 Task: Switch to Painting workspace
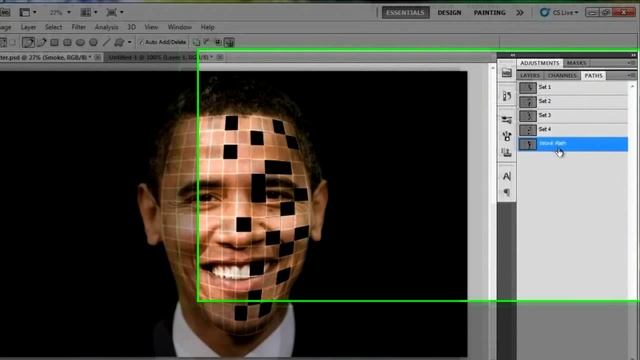click(489, 13)
